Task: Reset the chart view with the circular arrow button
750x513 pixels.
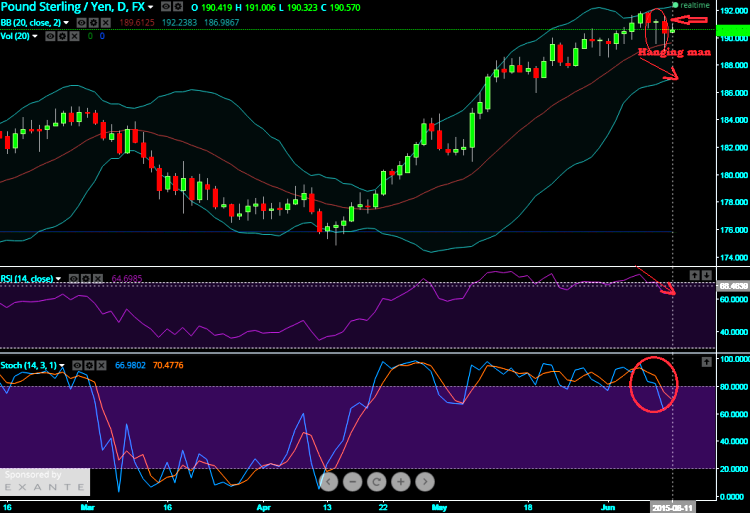Action: [376, 482]
